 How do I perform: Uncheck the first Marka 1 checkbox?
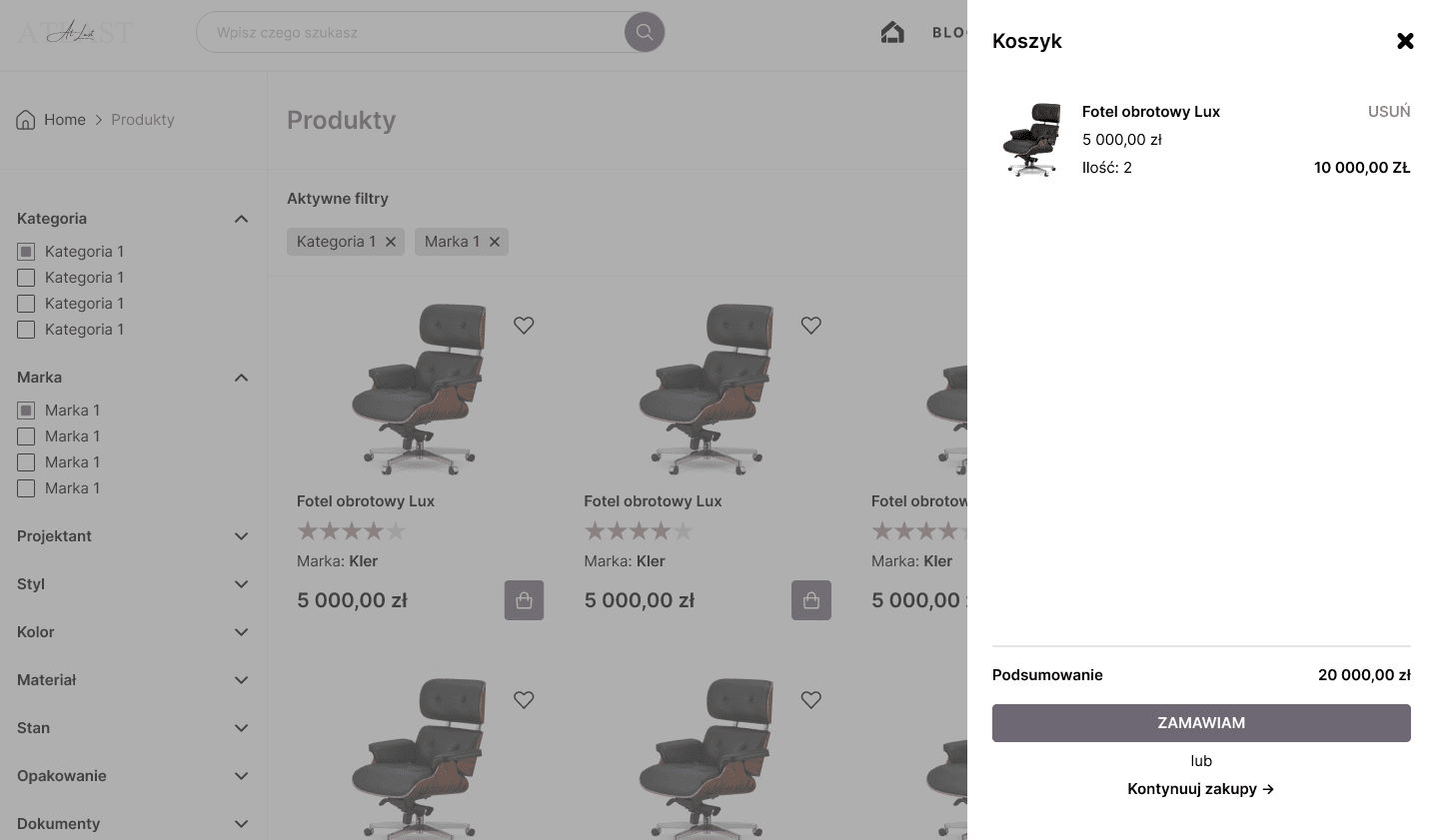tap(26, 410)
